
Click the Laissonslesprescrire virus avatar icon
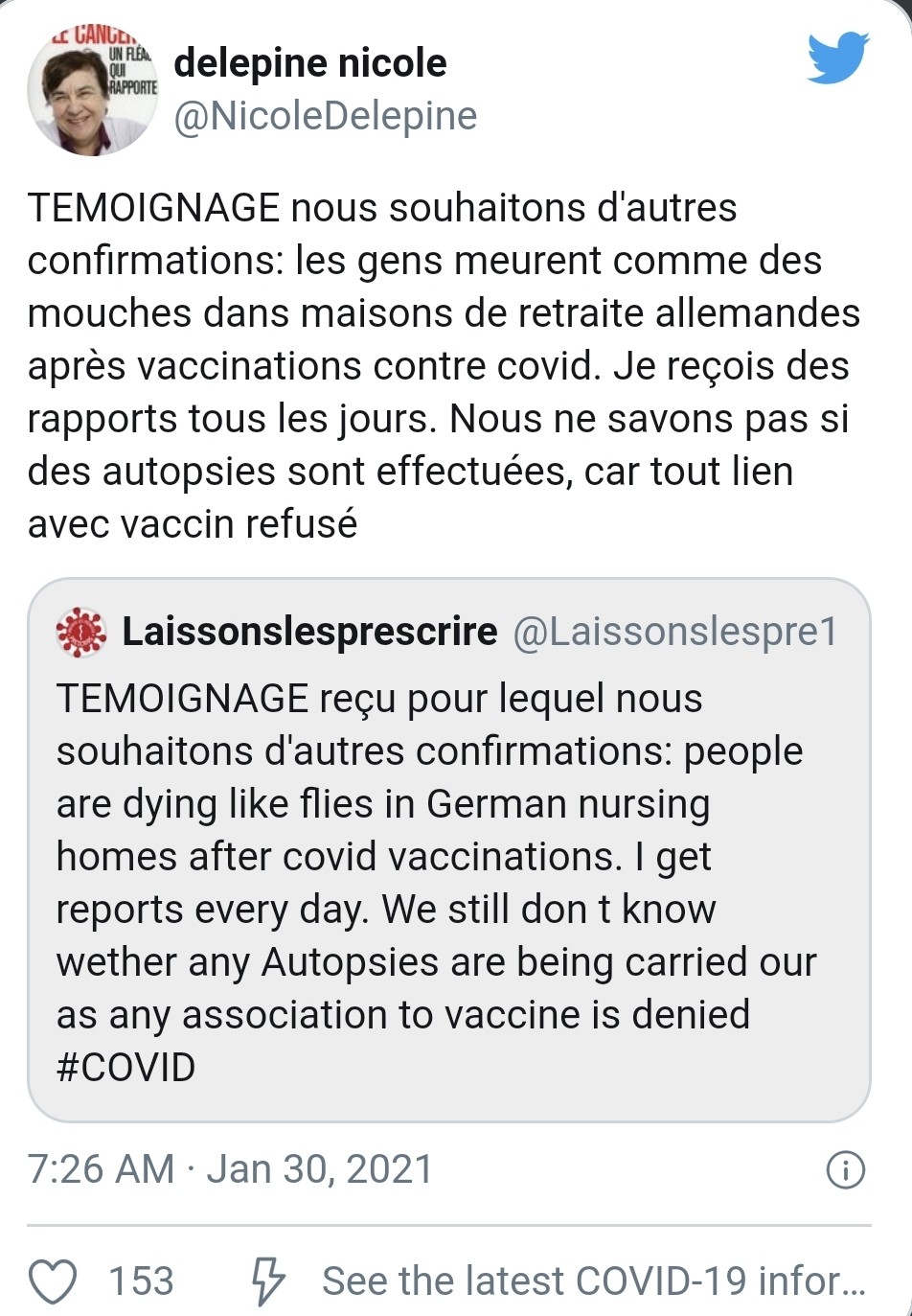tap(81, 633)
